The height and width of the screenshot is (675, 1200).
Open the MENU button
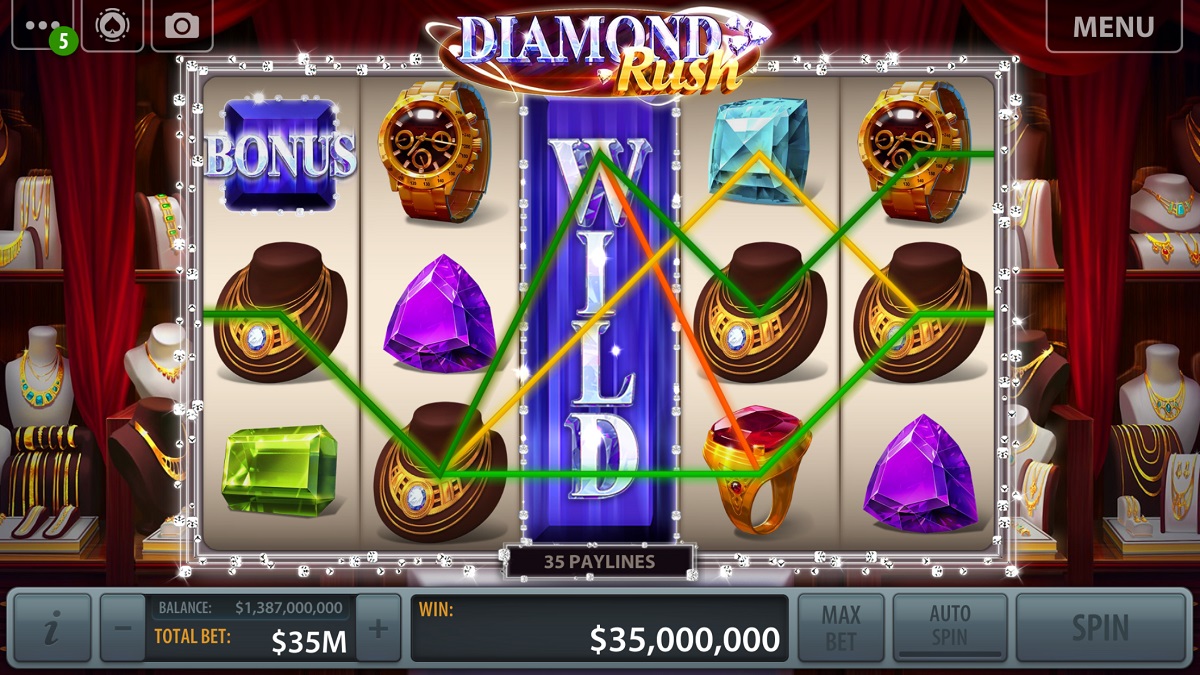(1114, 26)
